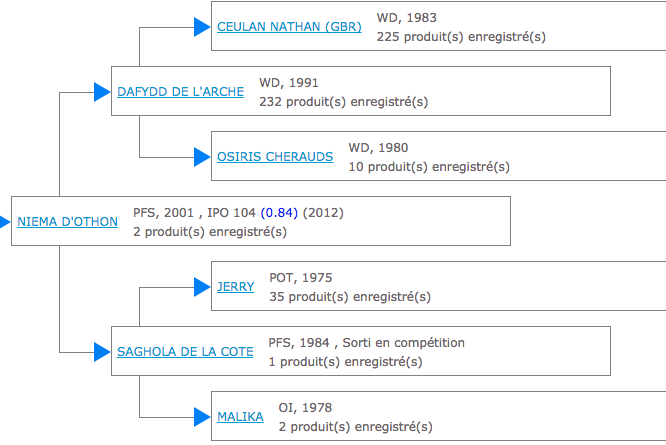Click the arrow icon before DAFYDD DE L'ARCHE
Screen dimensions: 666x445
pyautogui.click(x=102, y=92)
